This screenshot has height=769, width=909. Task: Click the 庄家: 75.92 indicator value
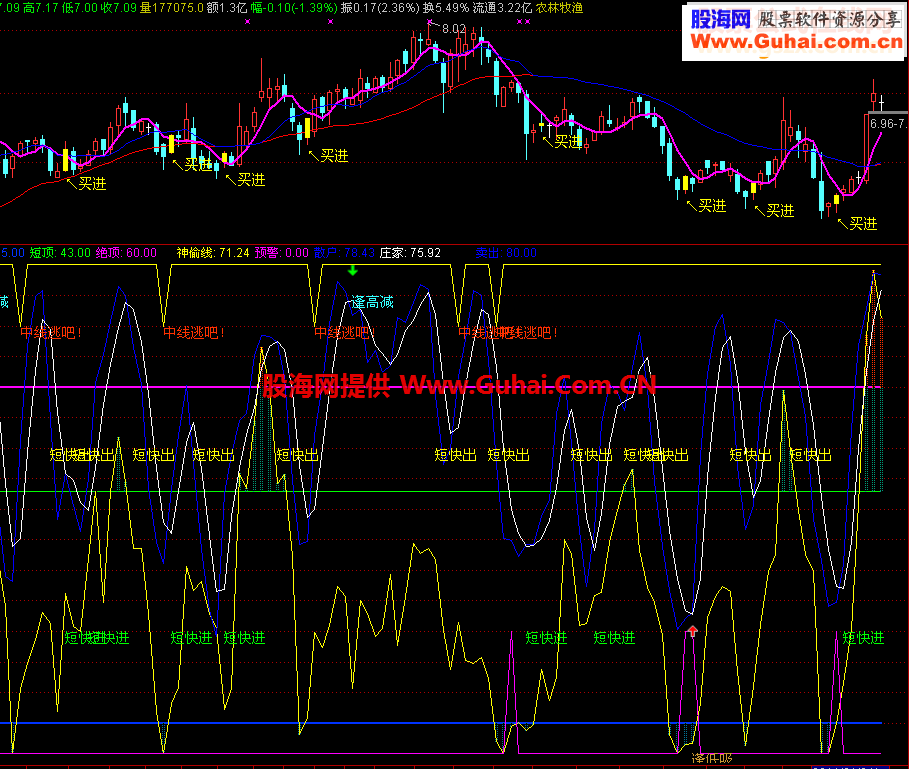(410, 253)
